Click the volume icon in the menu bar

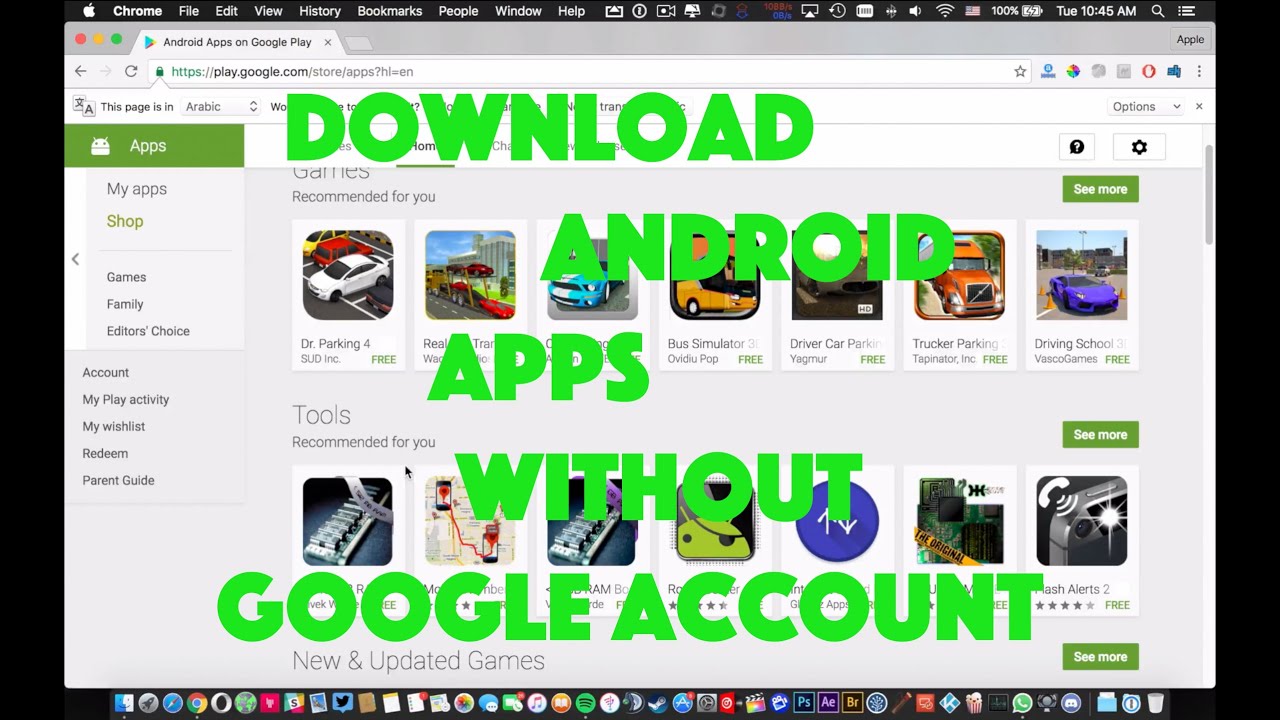(915, 11)
